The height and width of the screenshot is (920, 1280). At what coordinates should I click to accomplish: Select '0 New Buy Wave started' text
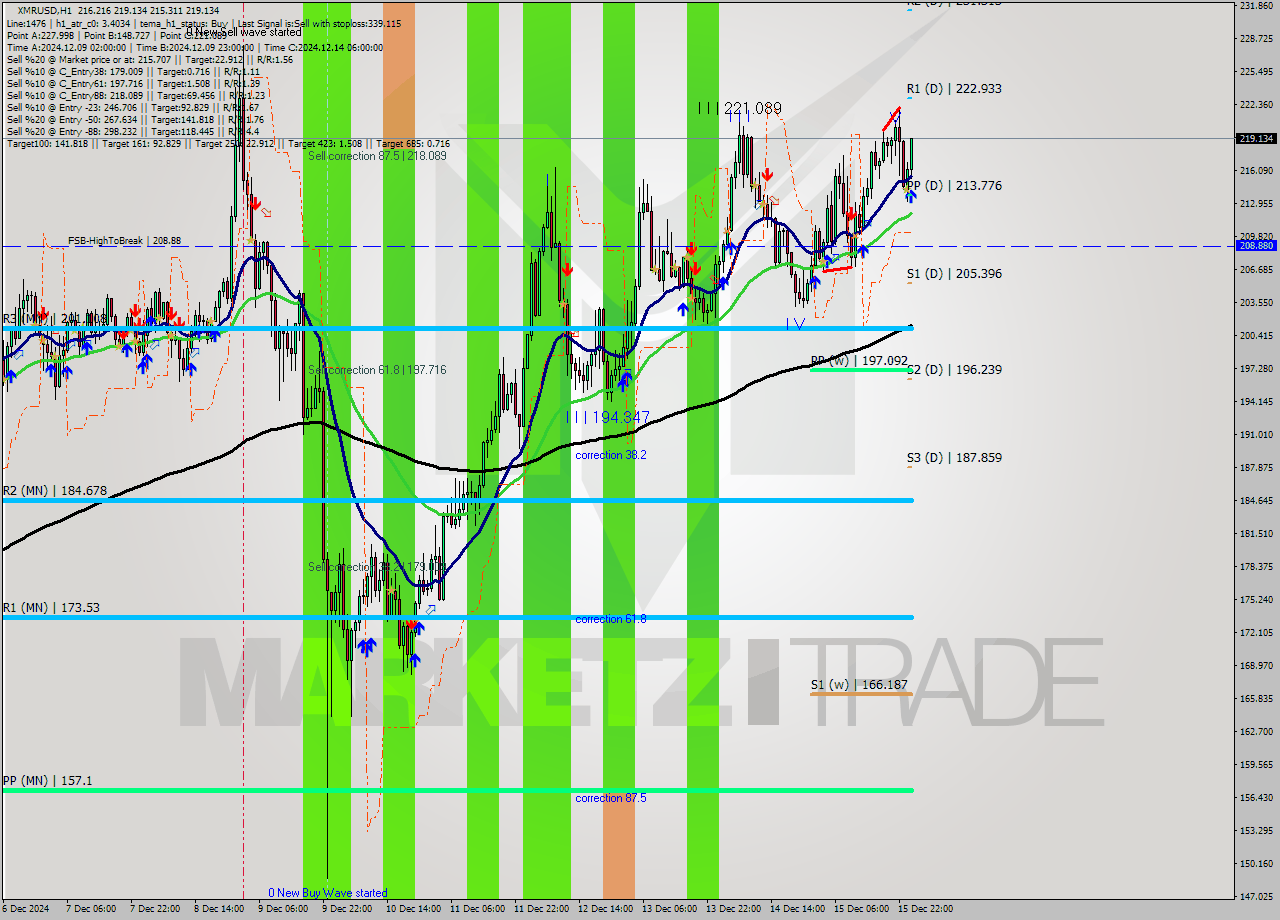(327, 893)
